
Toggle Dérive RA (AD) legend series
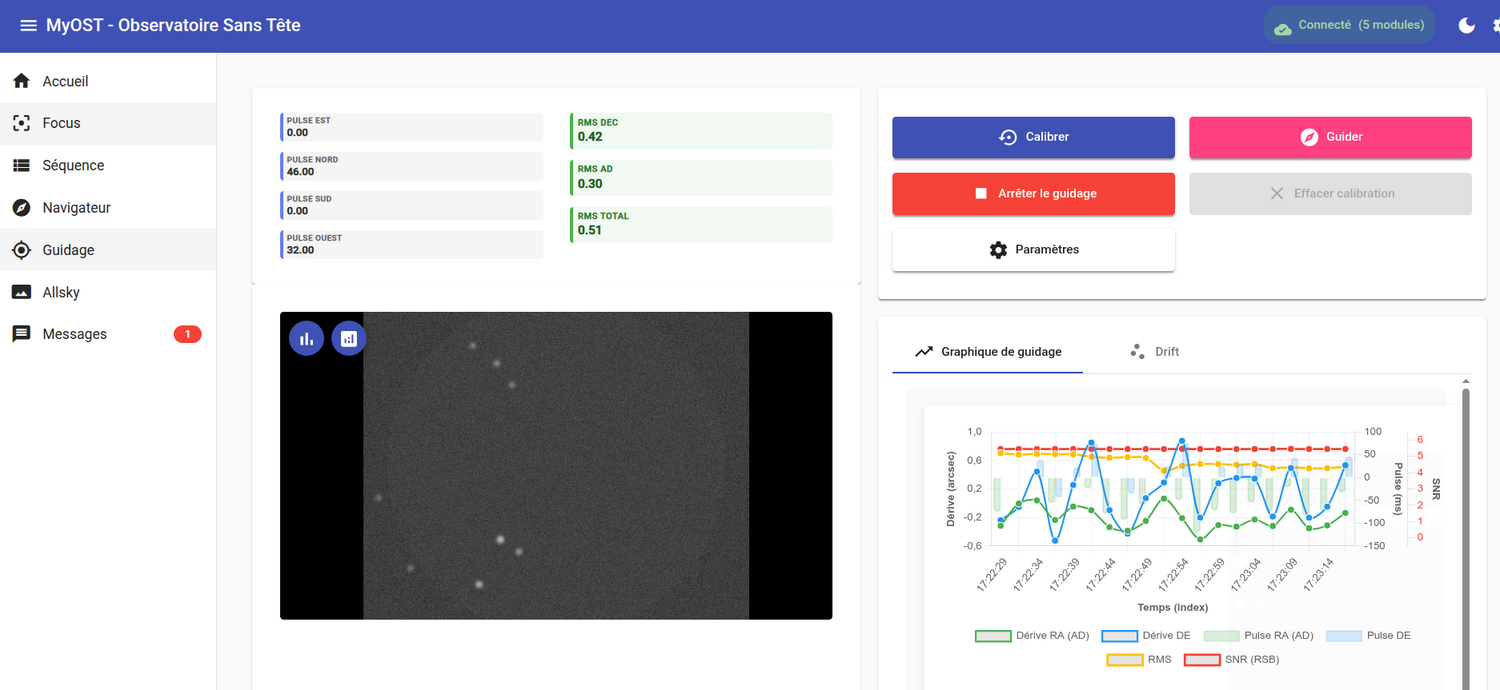tap(1032, 635)
